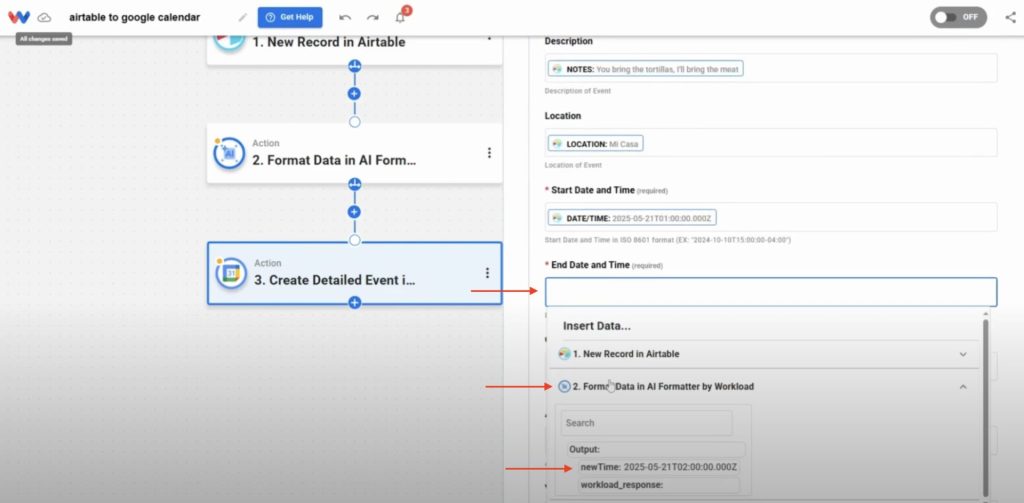This screenshot has width=1024, height=503.
Task: Click the AI Formatter step icon
Action: 229,153
